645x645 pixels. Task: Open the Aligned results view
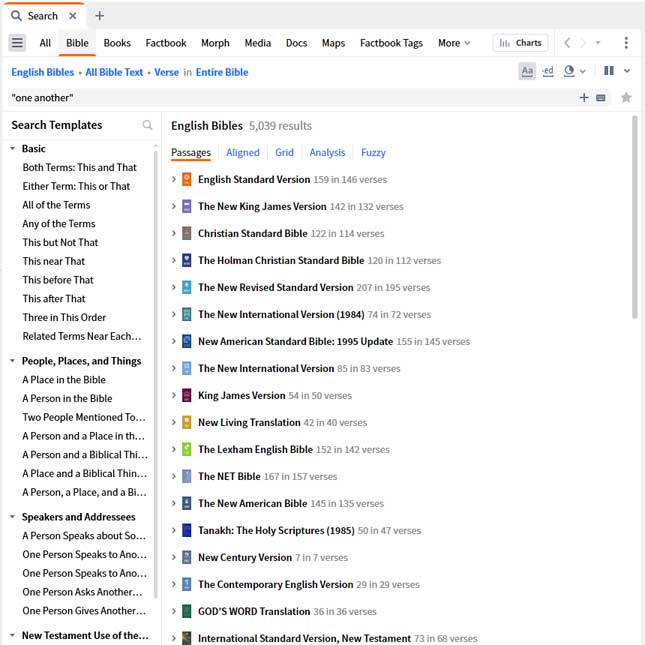point(243,153)
